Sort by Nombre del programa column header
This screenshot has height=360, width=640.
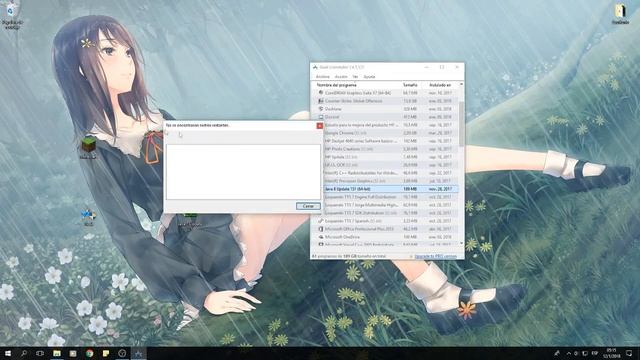(336, 85)
